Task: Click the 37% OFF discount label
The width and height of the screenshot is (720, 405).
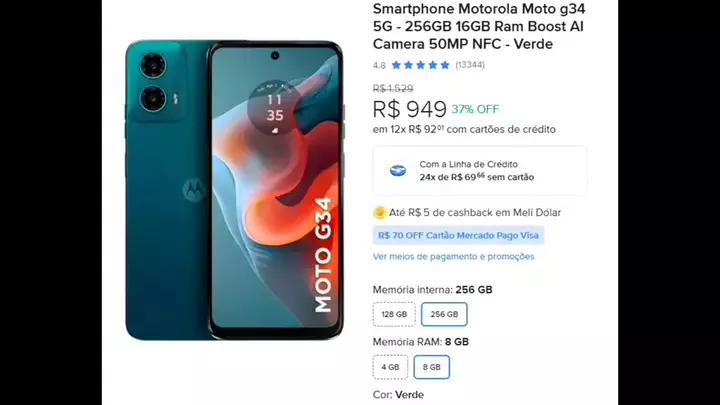Action: pyautogui.click(x=475, y=109)
